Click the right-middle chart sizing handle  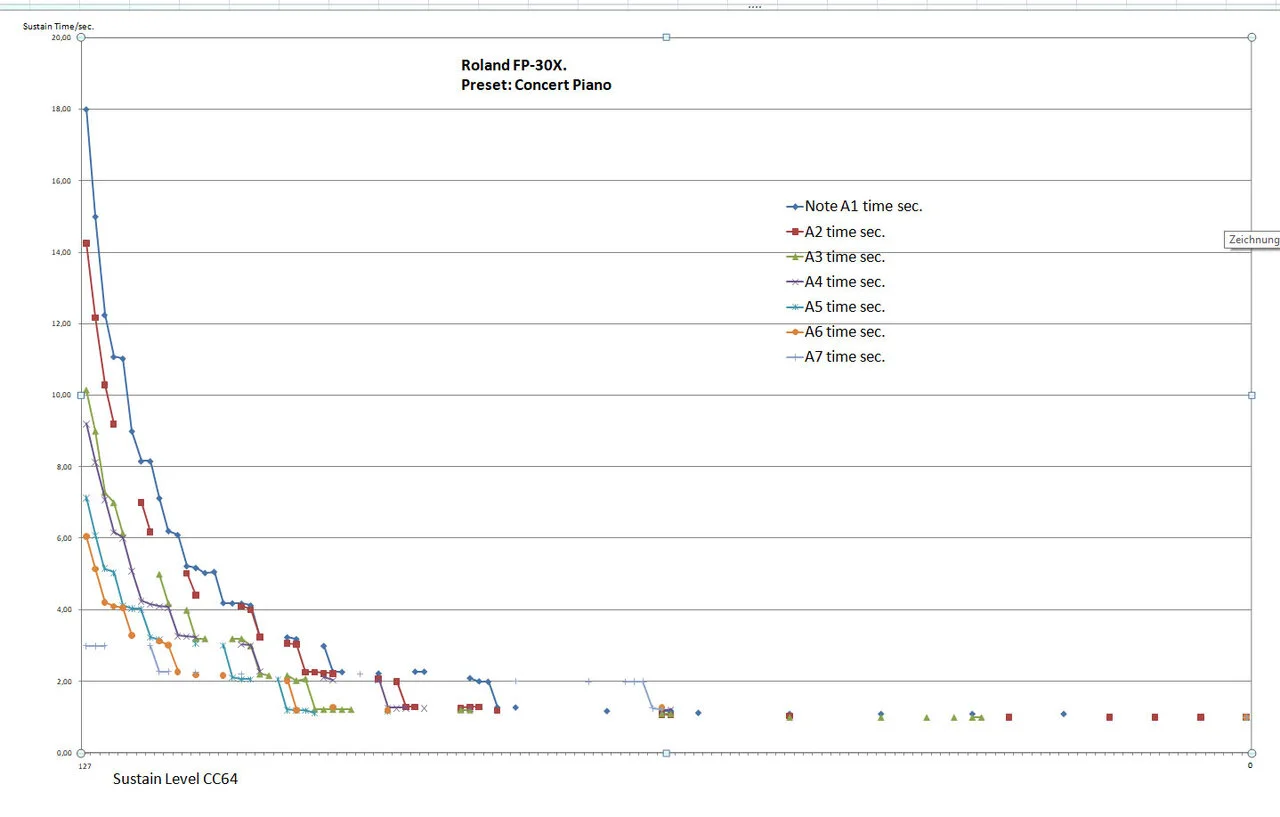point(1251,395)
